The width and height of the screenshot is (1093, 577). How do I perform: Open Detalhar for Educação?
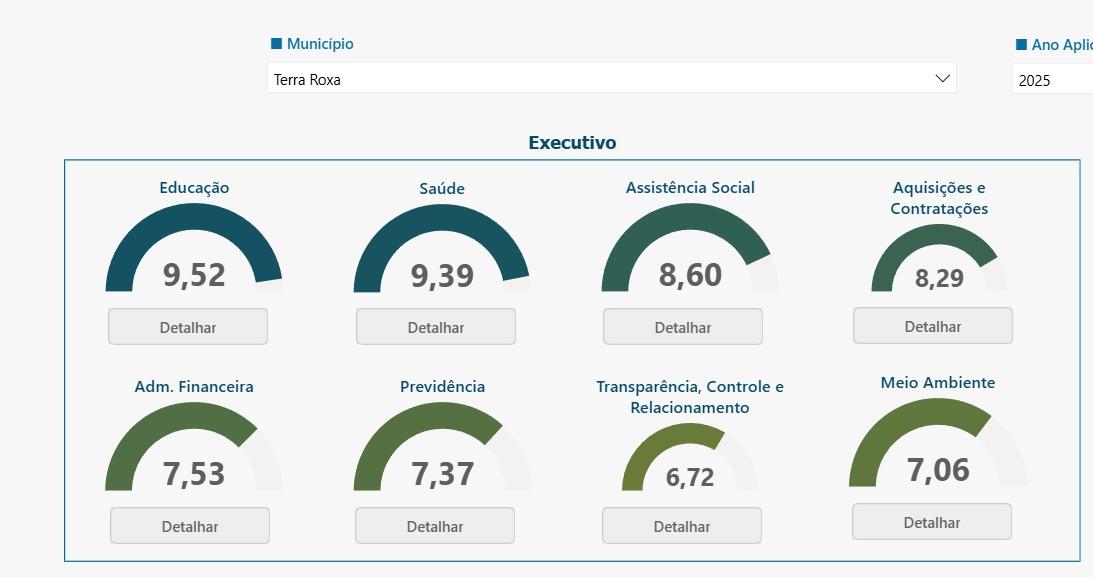[x=188, y=327]
